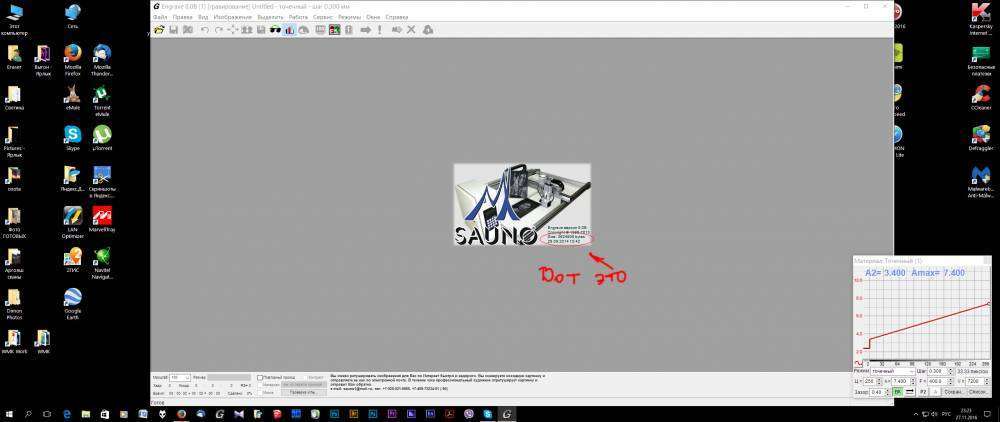
Task: Click the save diskette toolbar icon
Action: [173, 31]
